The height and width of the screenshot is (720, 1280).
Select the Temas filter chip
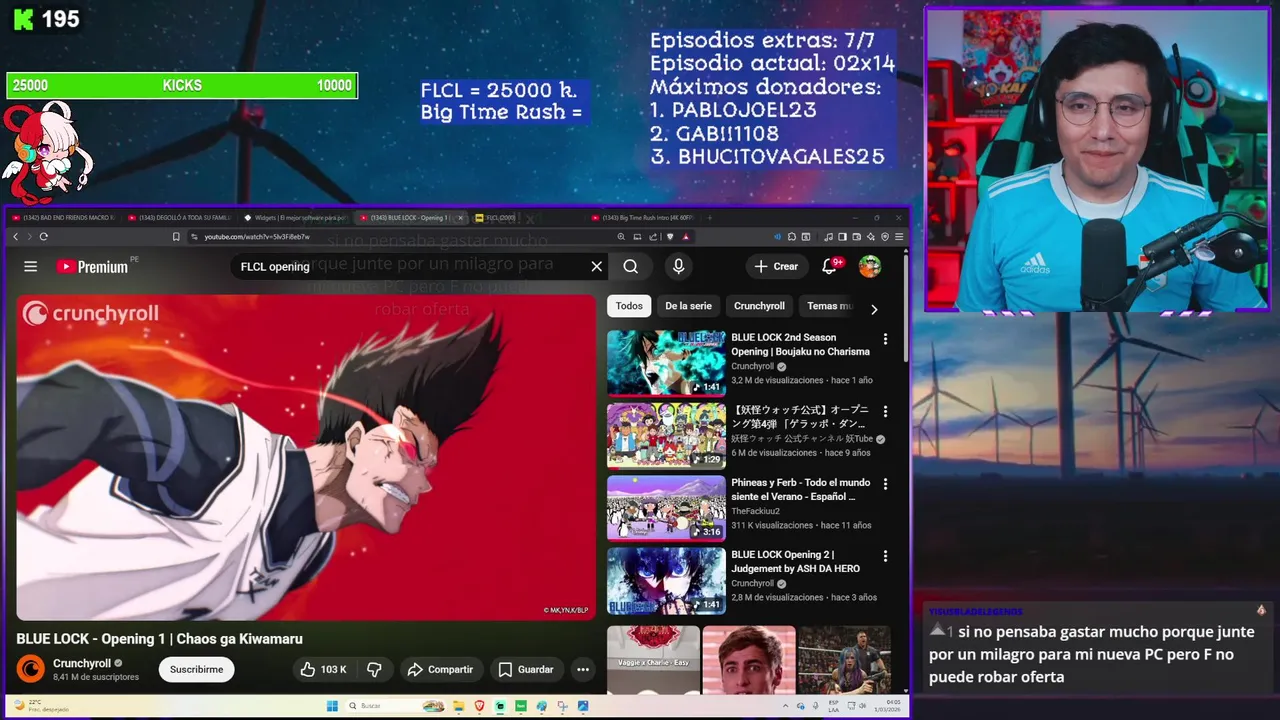point(829,306)
